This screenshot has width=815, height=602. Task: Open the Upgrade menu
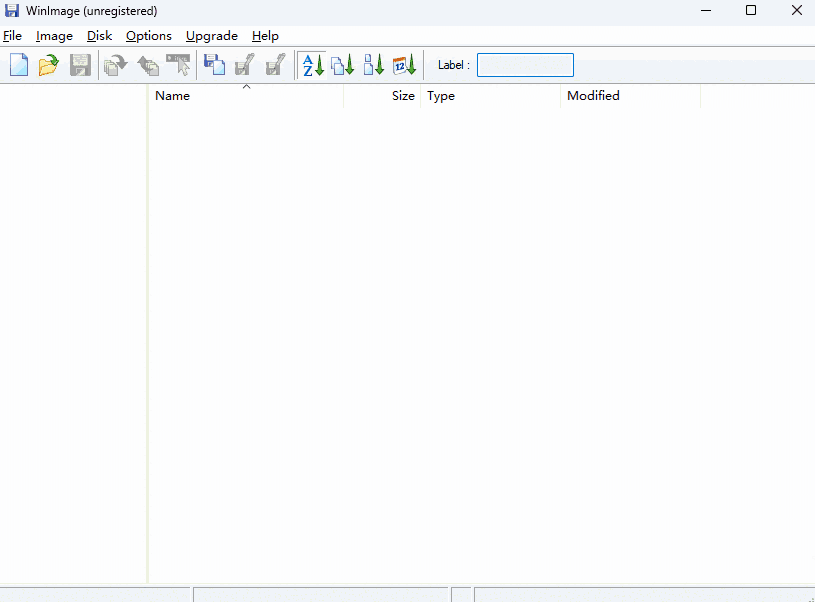211,36
